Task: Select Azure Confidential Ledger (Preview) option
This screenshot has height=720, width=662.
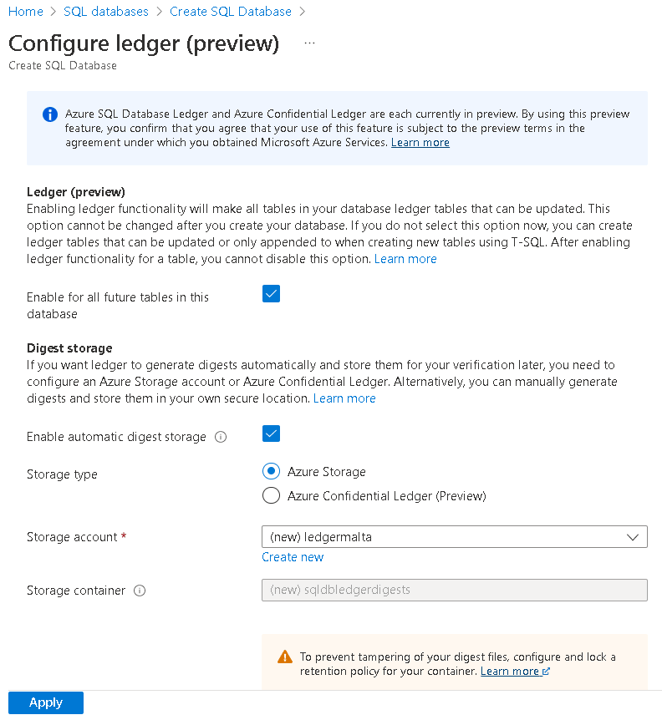Action: (x=271, y=495)
